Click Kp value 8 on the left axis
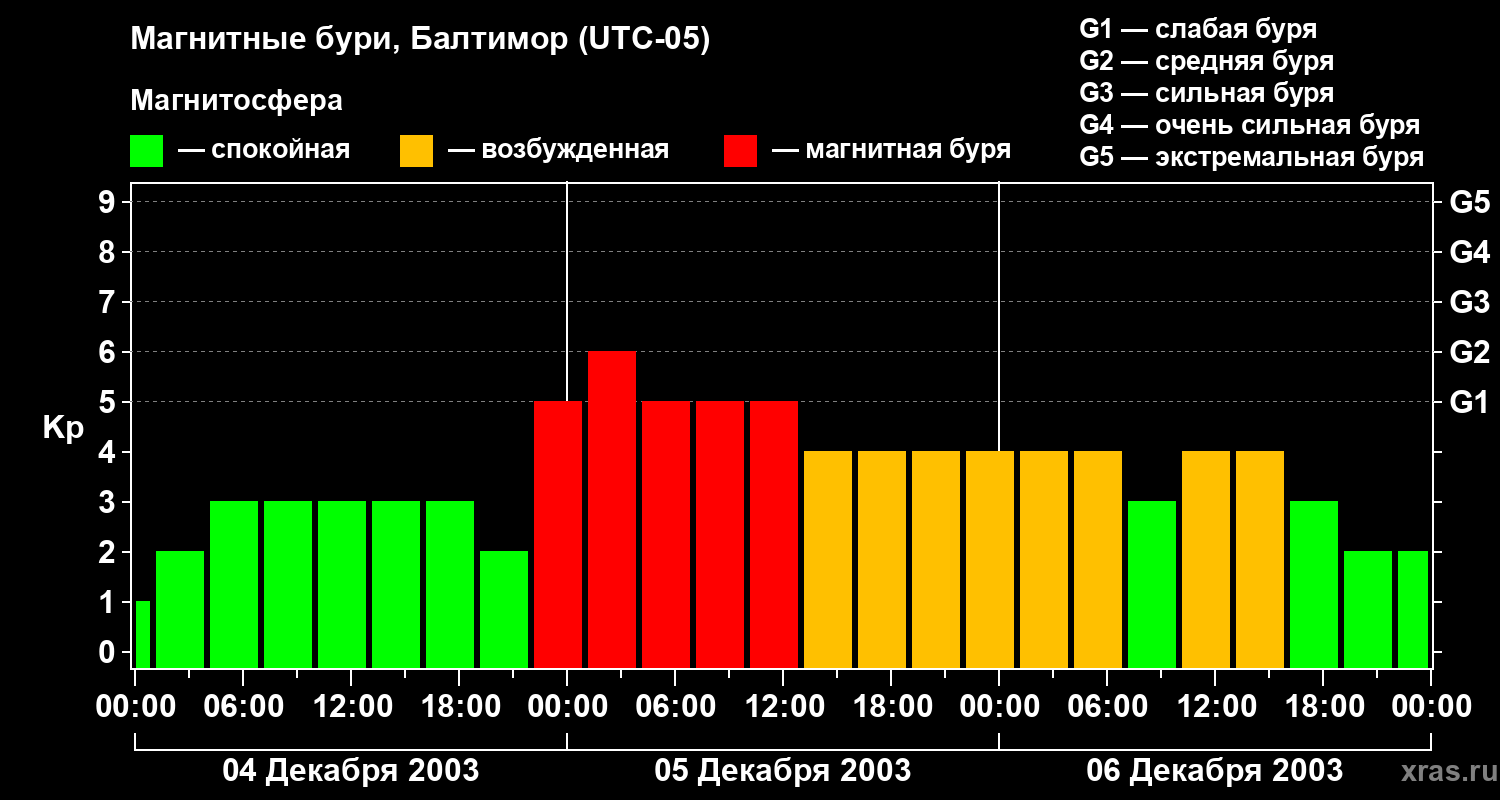 point(109,252)
